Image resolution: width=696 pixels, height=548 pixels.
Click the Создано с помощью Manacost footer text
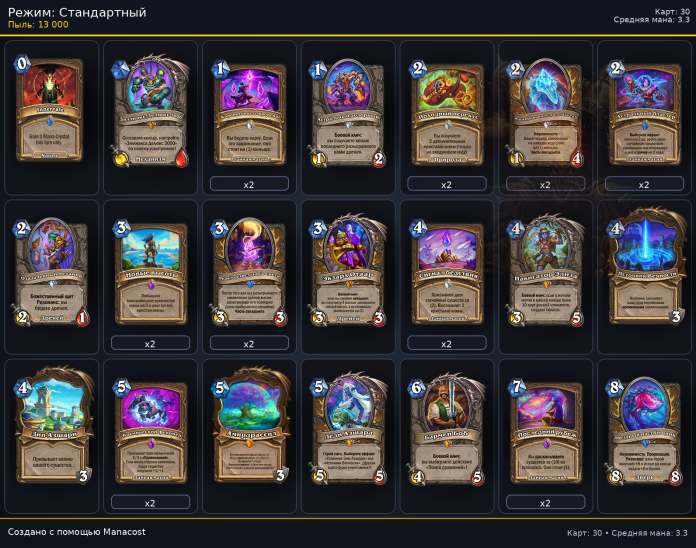pyautogui.click(x=76, y=532)
